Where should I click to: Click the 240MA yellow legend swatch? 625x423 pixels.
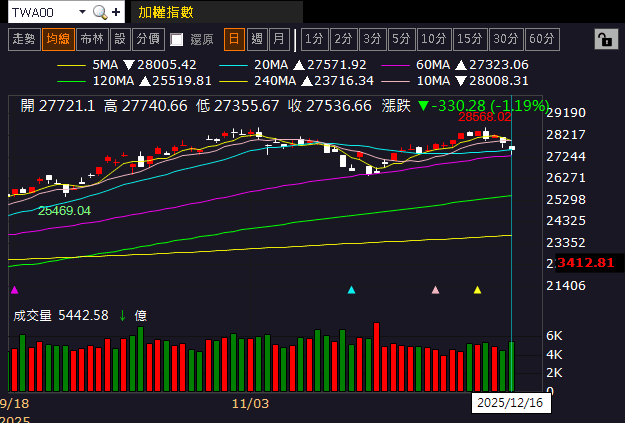pos(234,81)
